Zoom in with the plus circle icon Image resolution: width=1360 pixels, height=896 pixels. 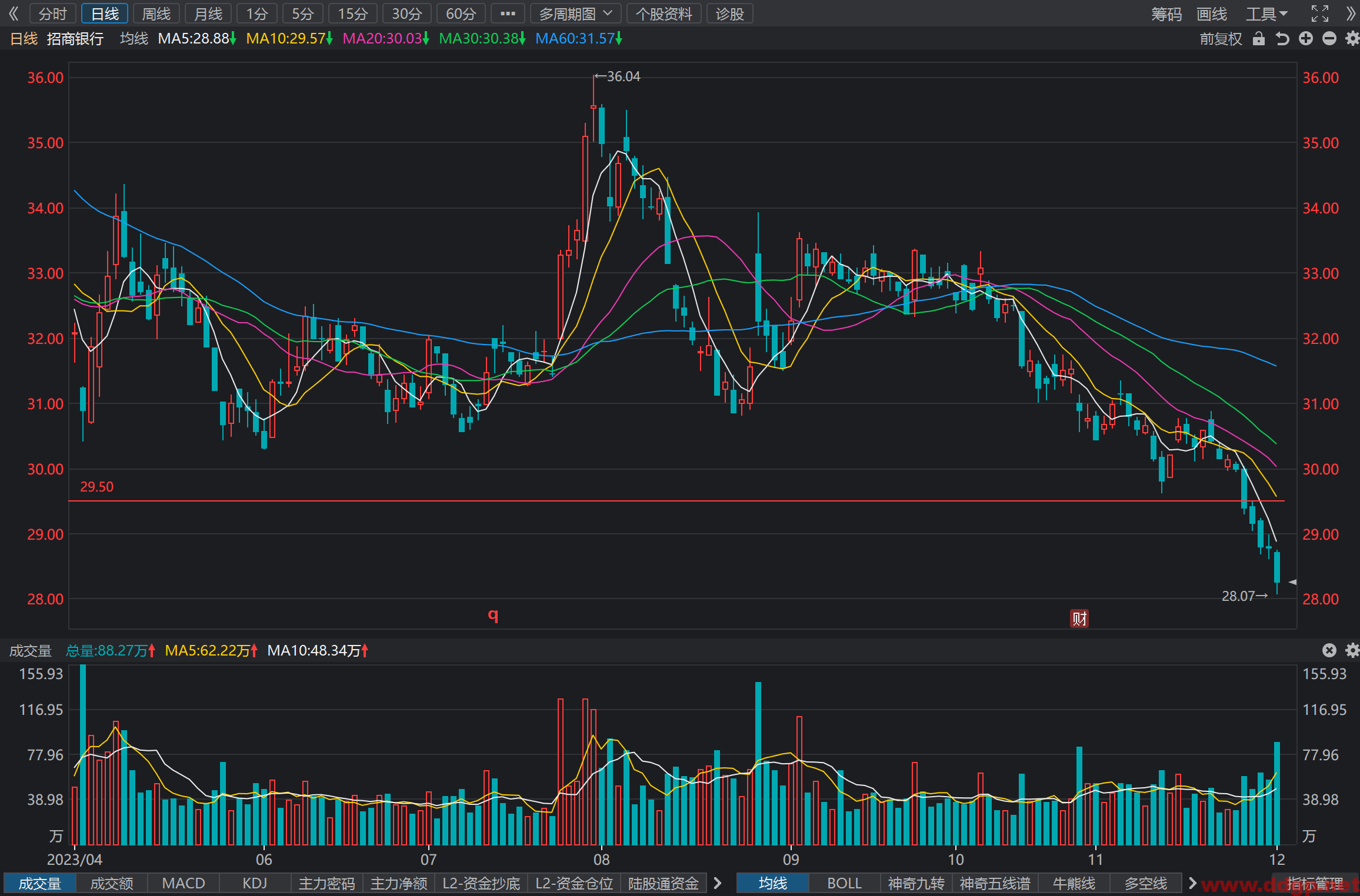tap(1306, 39)
